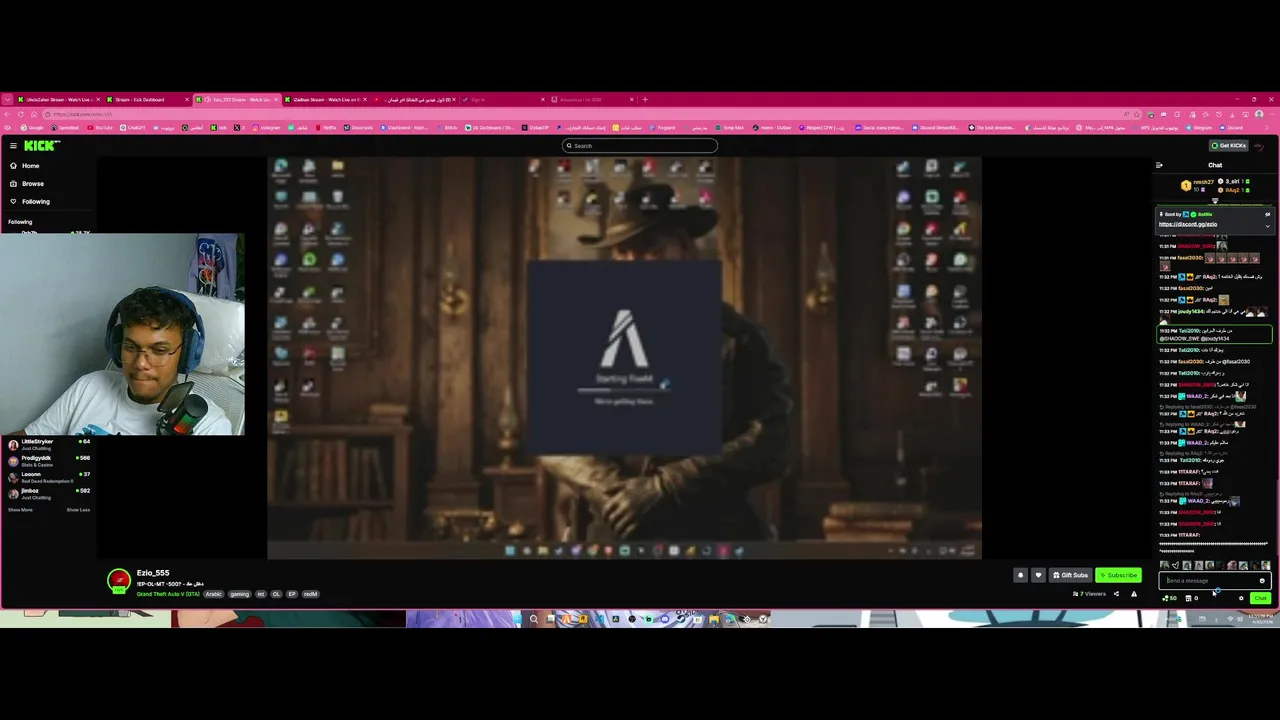This screenshot has height=720, width=1280.
Task: Select the Arabic tag
Action: pyautogui.click(x=214, y=594)
